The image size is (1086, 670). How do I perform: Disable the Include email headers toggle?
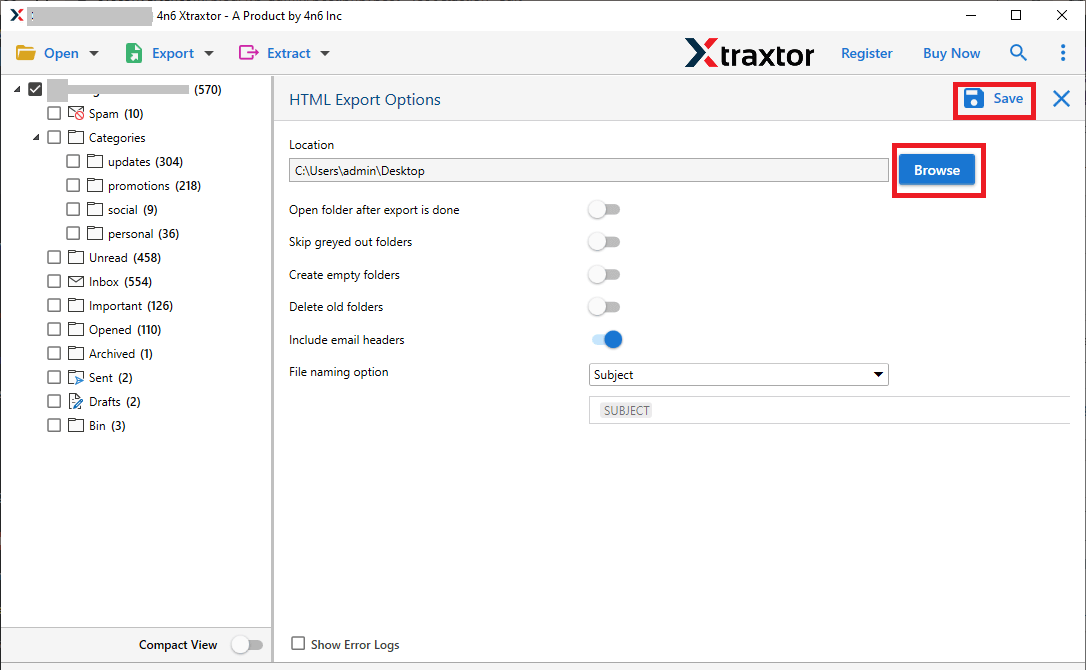[x=605, y=339]
